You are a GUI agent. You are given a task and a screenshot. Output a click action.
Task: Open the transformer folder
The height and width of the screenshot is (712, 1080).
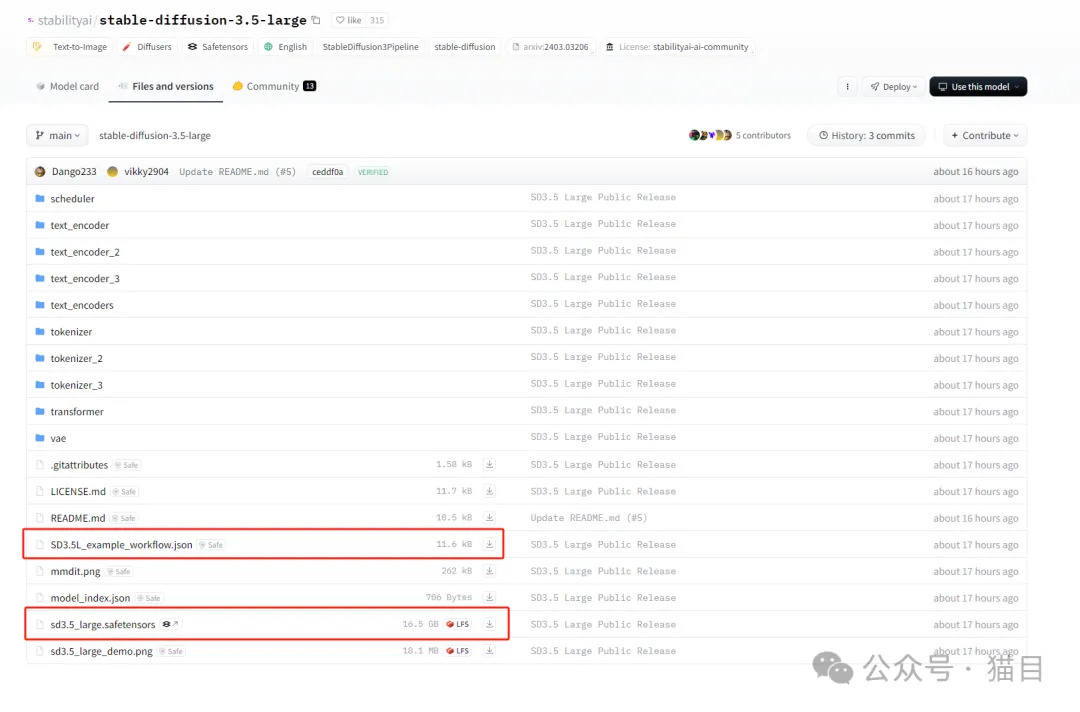pos(77,412)
